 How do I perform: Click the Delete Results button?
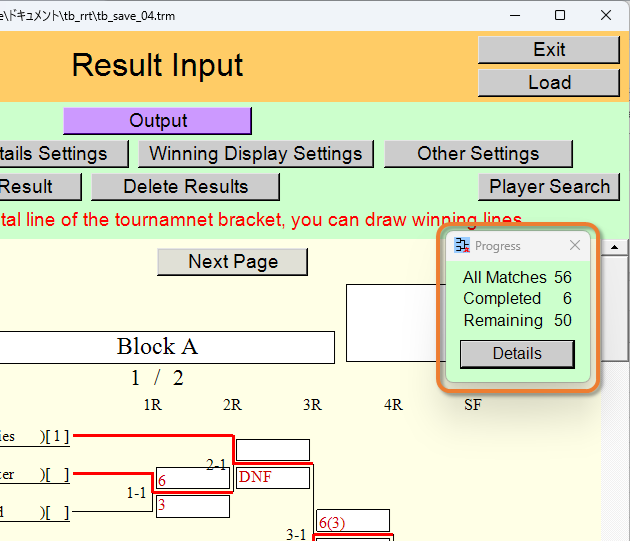coord(186,187)
